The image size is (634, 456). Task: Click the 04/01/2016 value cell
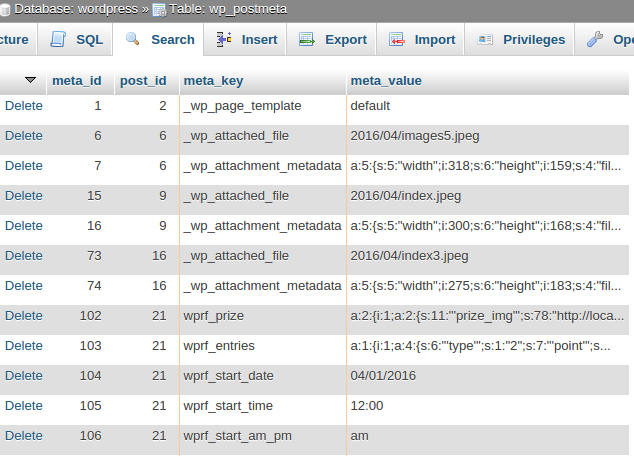click(x=488, y=380)
